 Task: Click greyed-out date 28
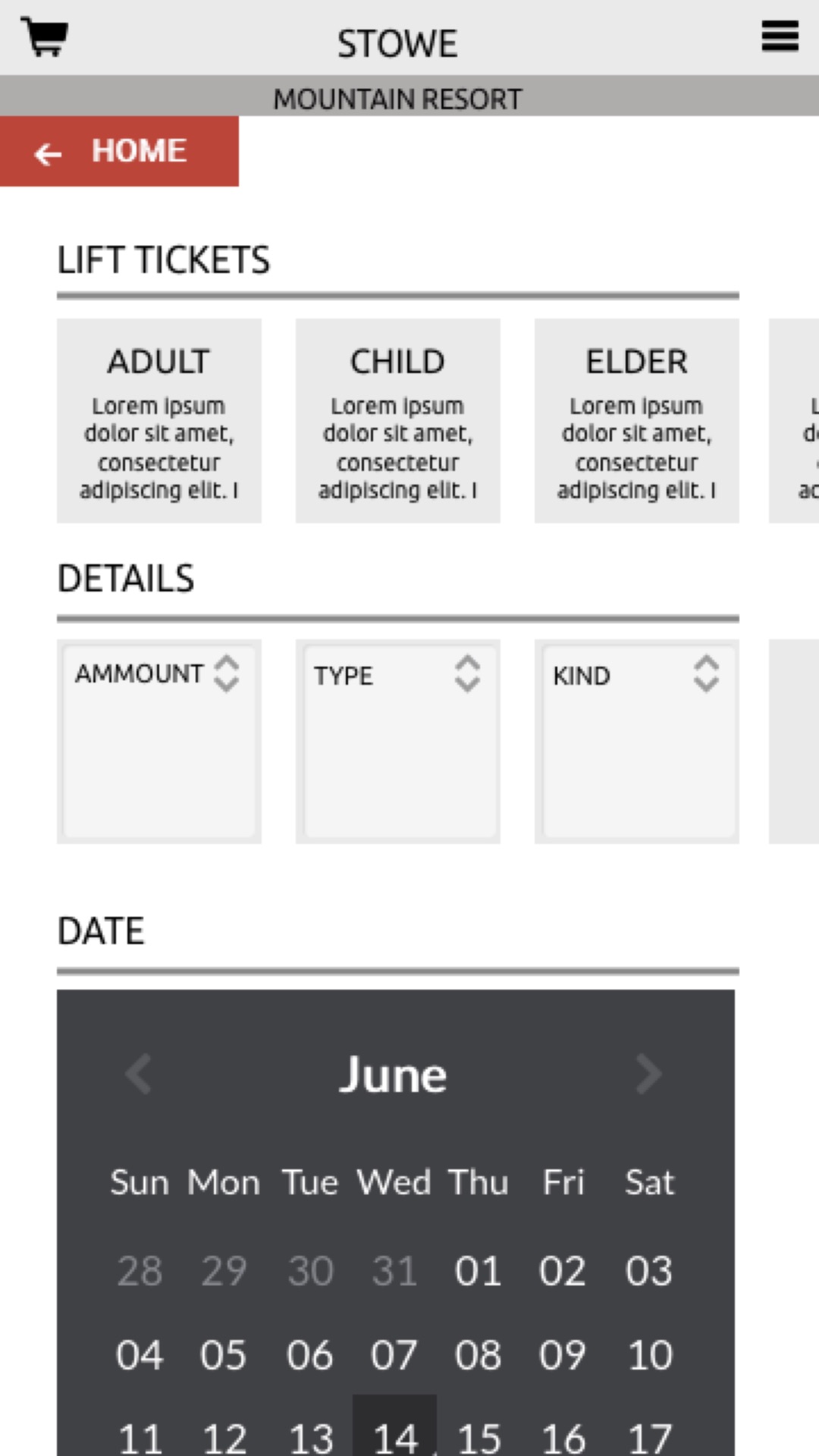coord(140,1271)
